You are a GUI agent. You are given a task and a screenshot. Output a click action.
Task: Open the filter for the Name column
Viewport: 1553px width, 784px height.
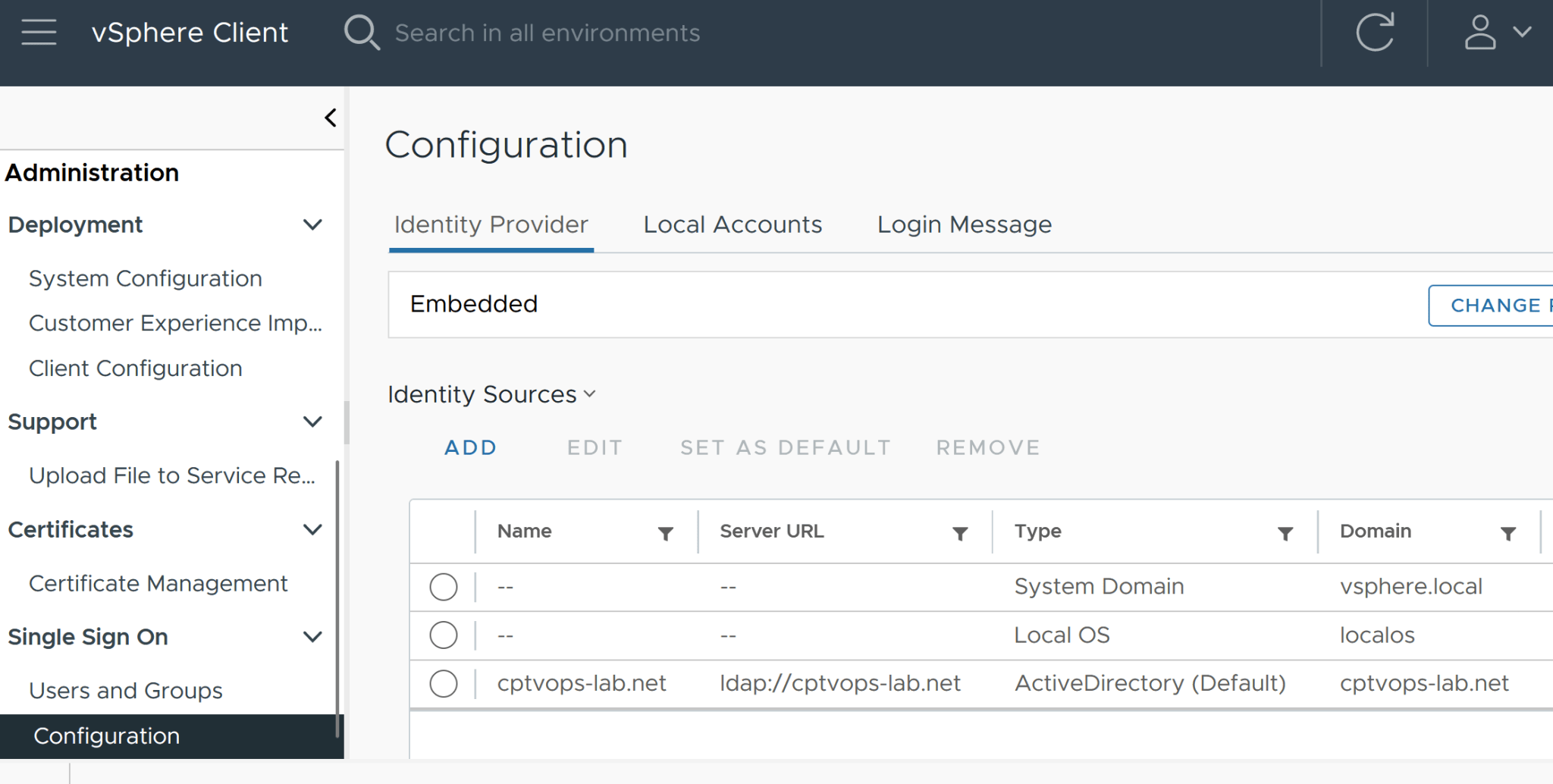(665, 533)
